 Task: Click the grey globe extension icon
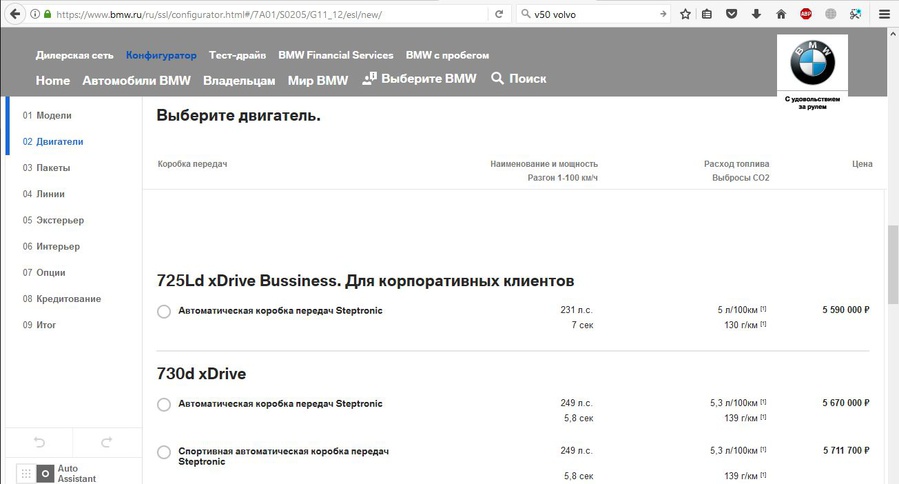click(x=830, y=14)
